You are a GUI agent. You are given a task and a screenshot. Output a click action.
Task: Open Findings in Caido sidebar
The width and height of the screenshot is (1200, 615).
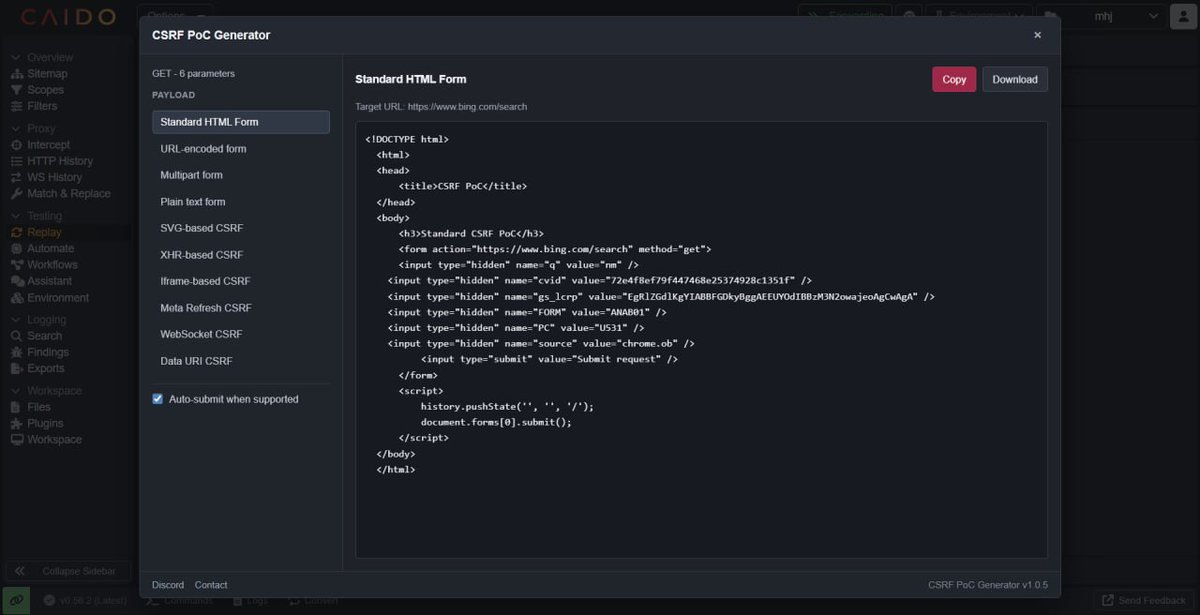click(48, 352)
